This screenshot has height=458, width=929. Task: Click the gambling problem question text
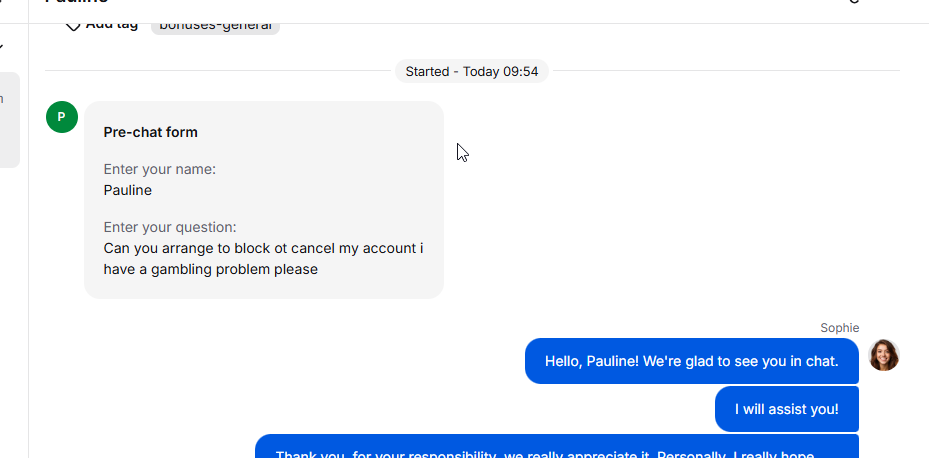pos(263,259)
